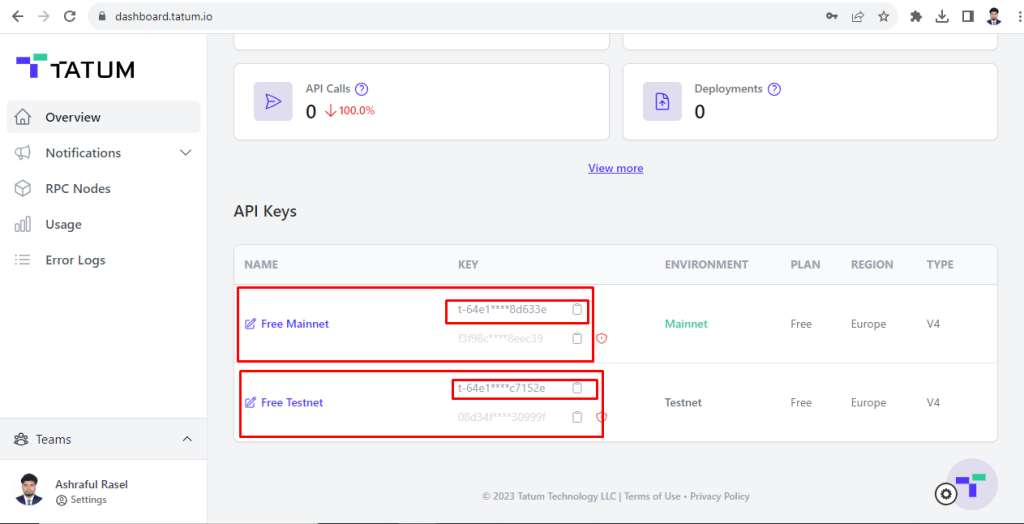Open the Usage page in sidebar

(x=63, y=224)
